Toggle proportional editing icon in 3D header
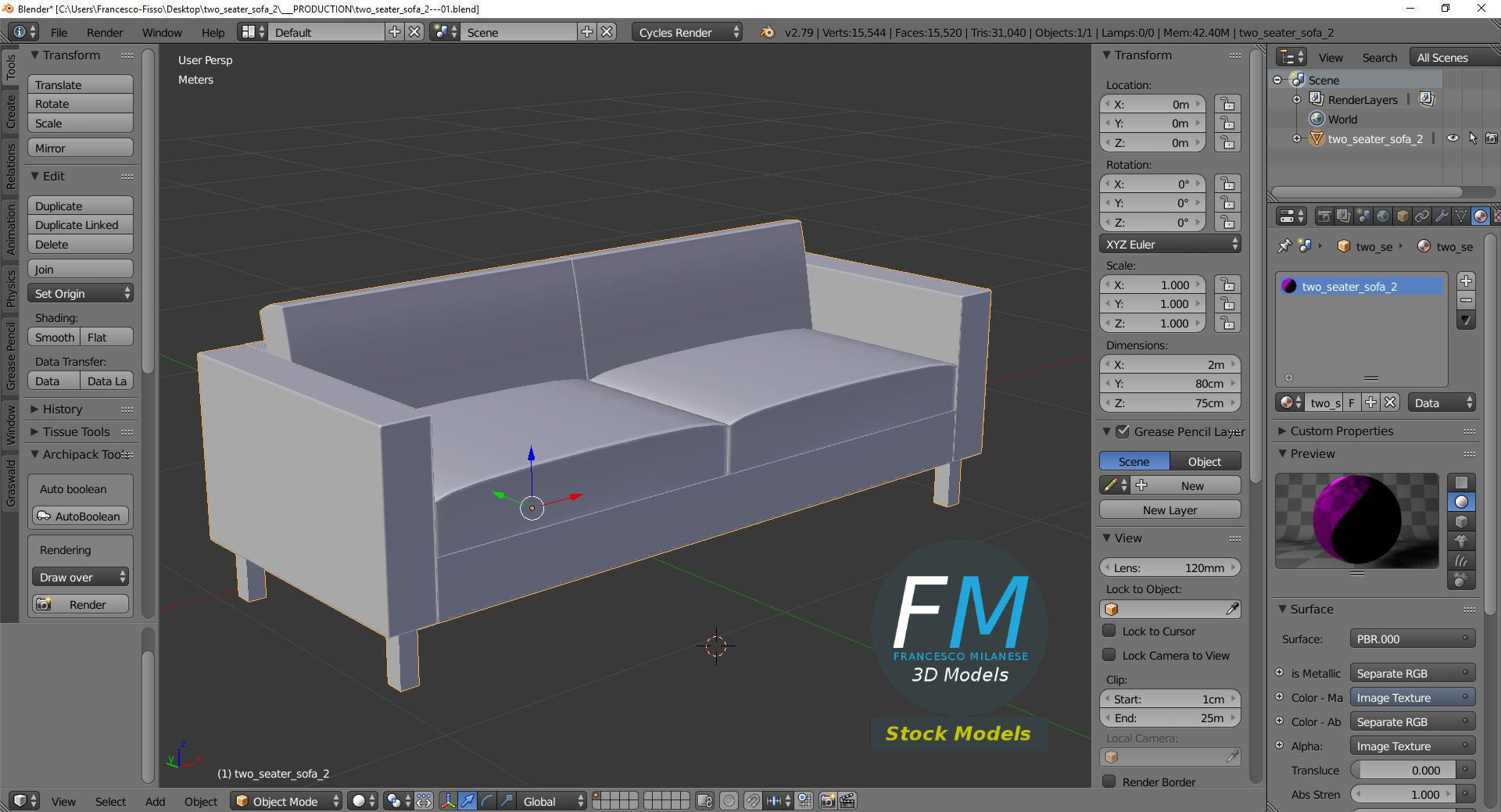 coord(729,801)
